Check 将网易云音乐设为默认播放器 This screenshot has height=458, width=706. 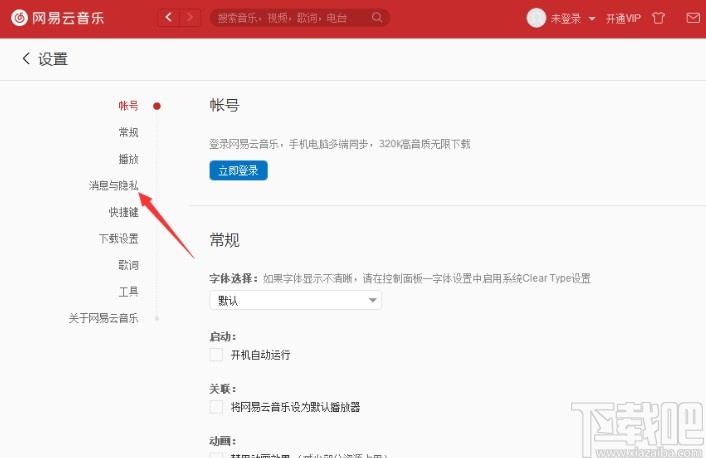[216, 407]
